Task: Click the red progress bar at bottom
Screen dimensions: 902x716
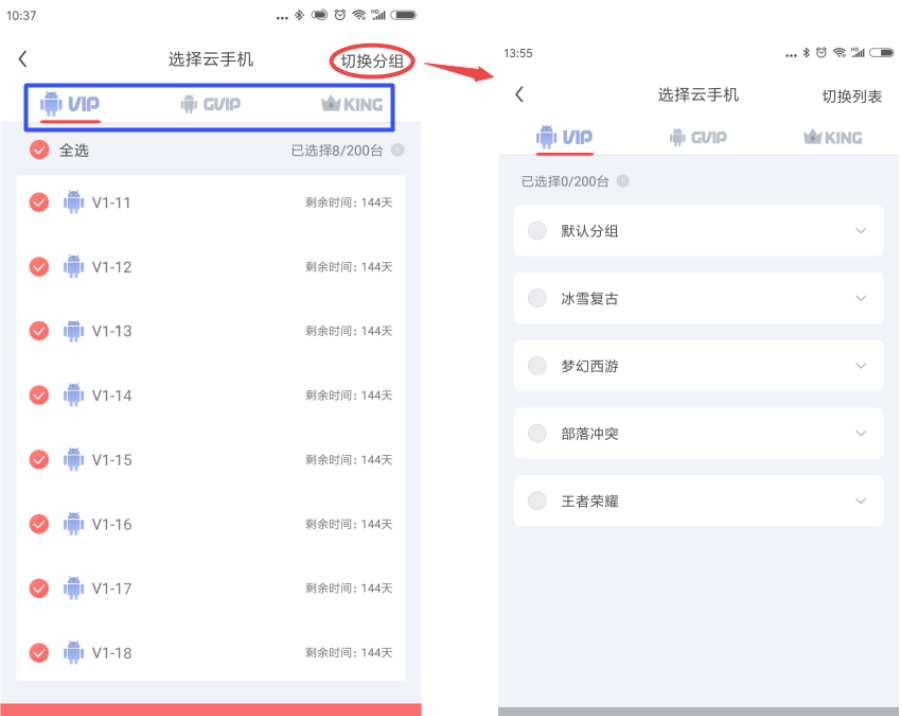Action: click(210, 709)
